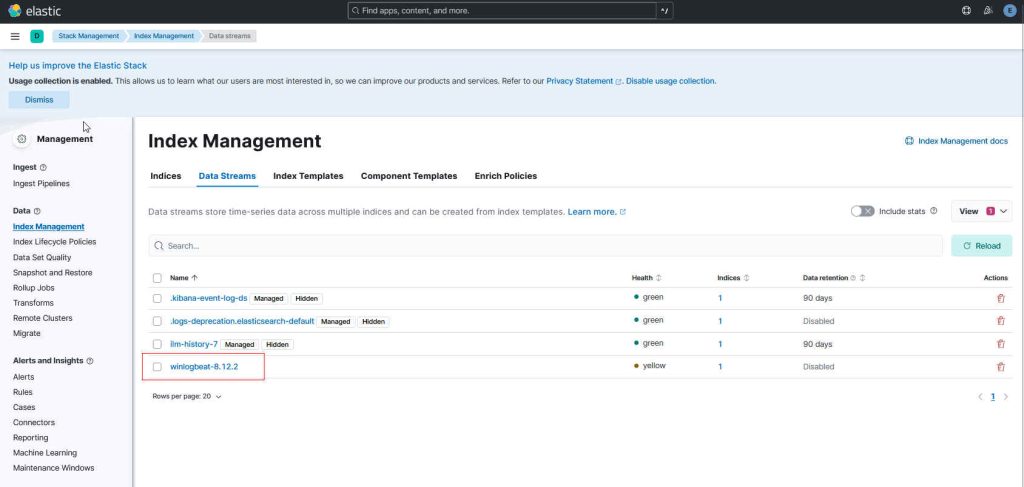Open Stack Management breadcrumb
The height and width of the screenshot is (487, 1024).
click(x=89, y=36)
